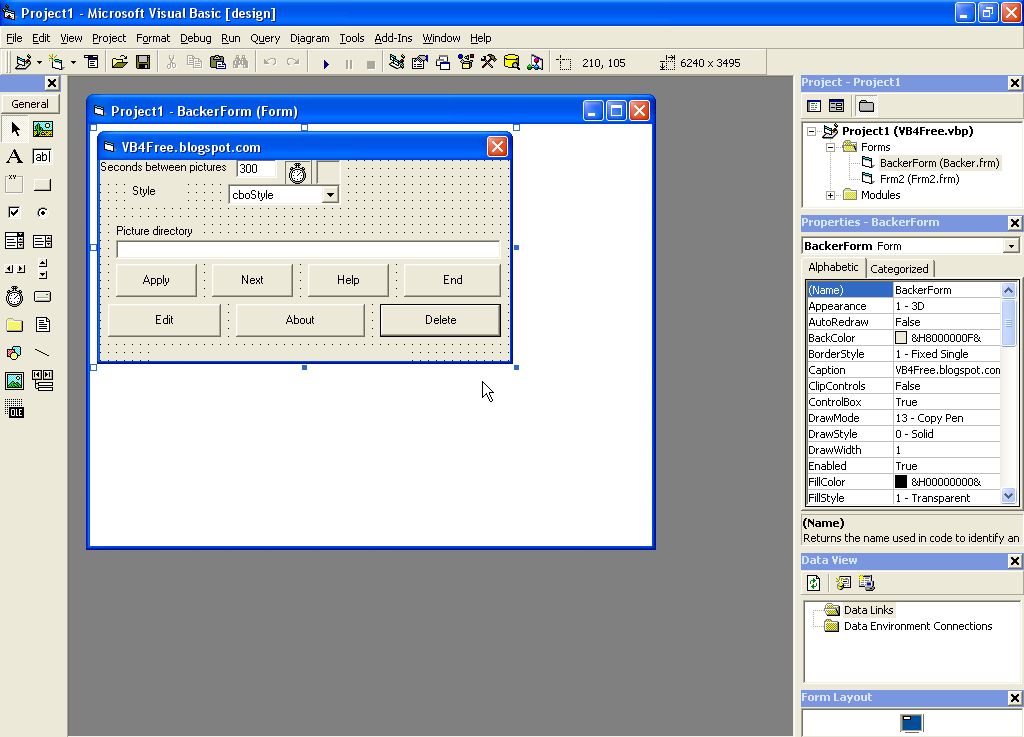
Task: Select the Data control tool in toolbox
Action: 42,381
